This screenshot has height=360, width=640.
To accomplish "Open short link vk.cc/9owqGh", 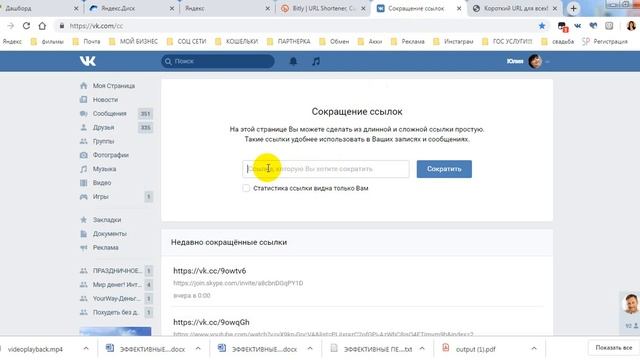I will 211,322.
